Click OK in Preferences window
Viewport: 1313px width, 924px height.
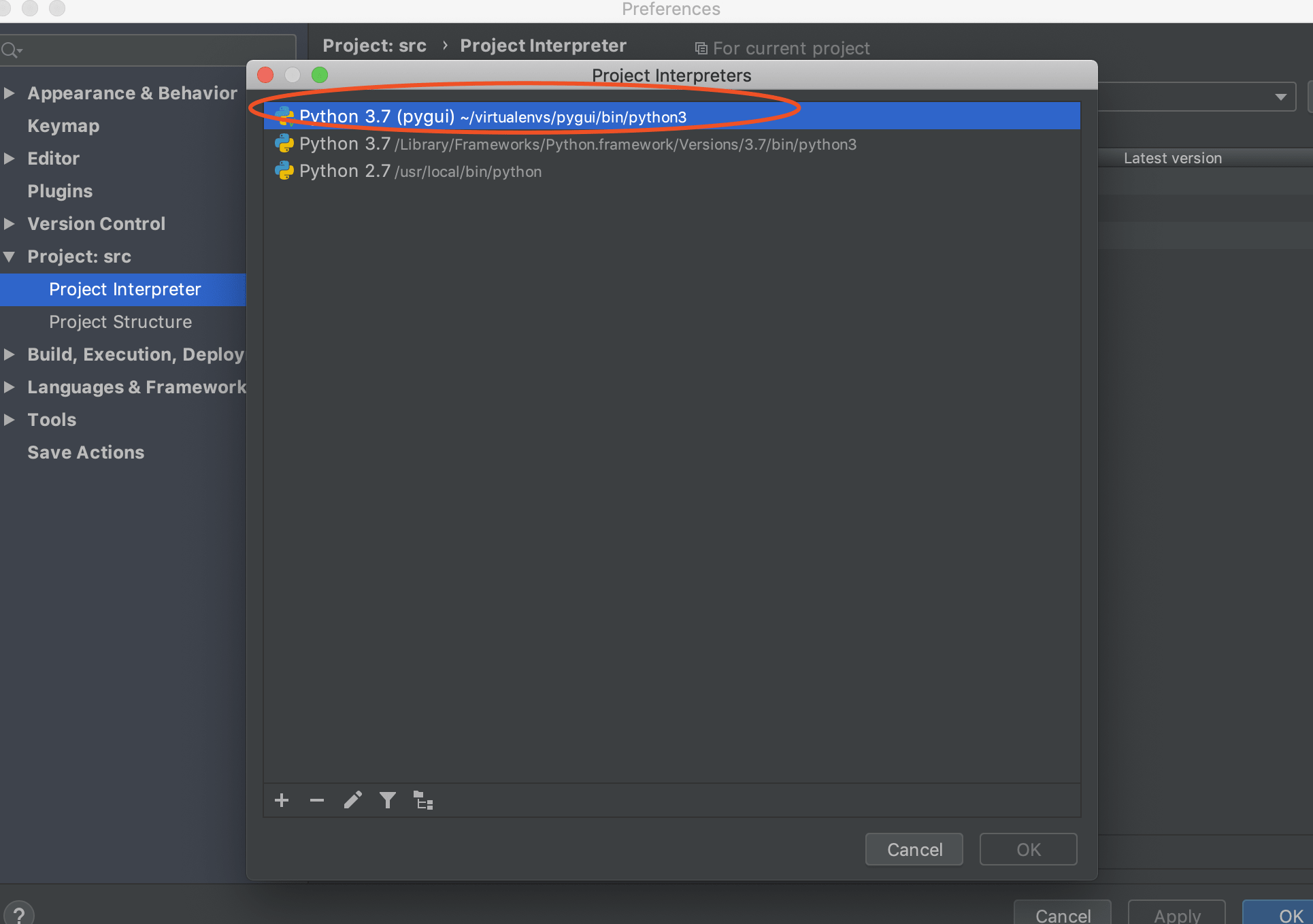tap(1279, 913)
